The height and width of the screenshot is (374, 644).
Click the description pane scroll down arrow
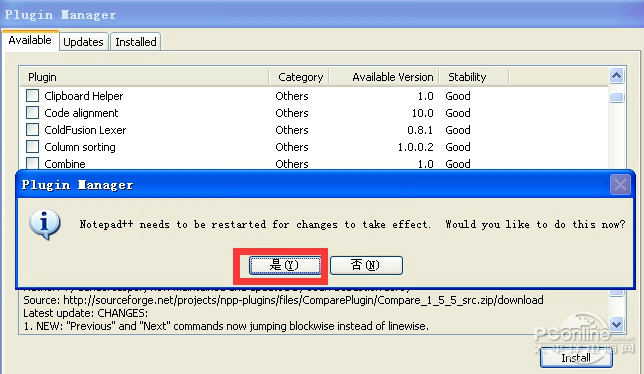click(x=616, y=324)
